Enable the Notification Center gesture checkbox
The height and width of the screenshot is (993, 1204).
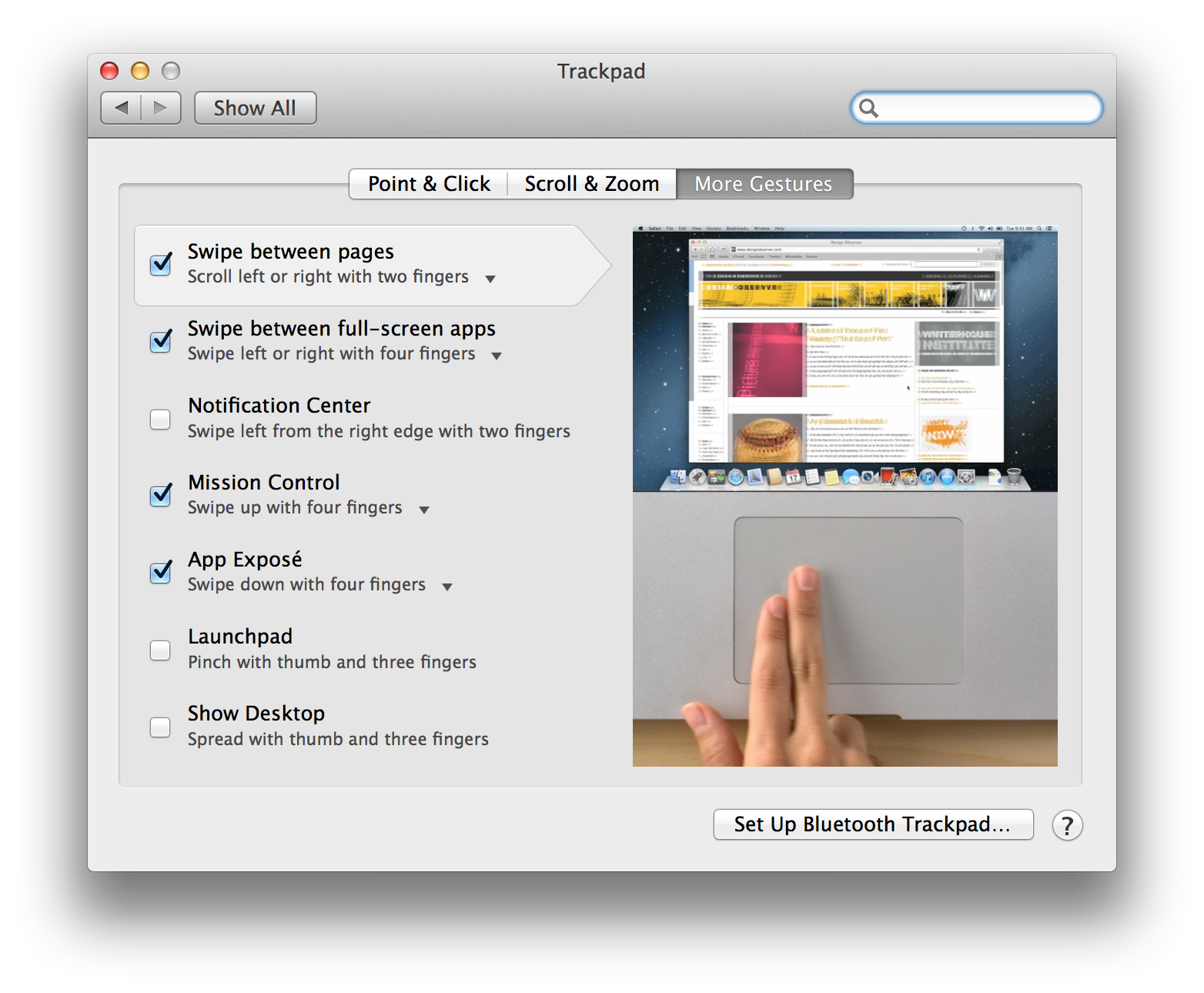coord(160,420)
